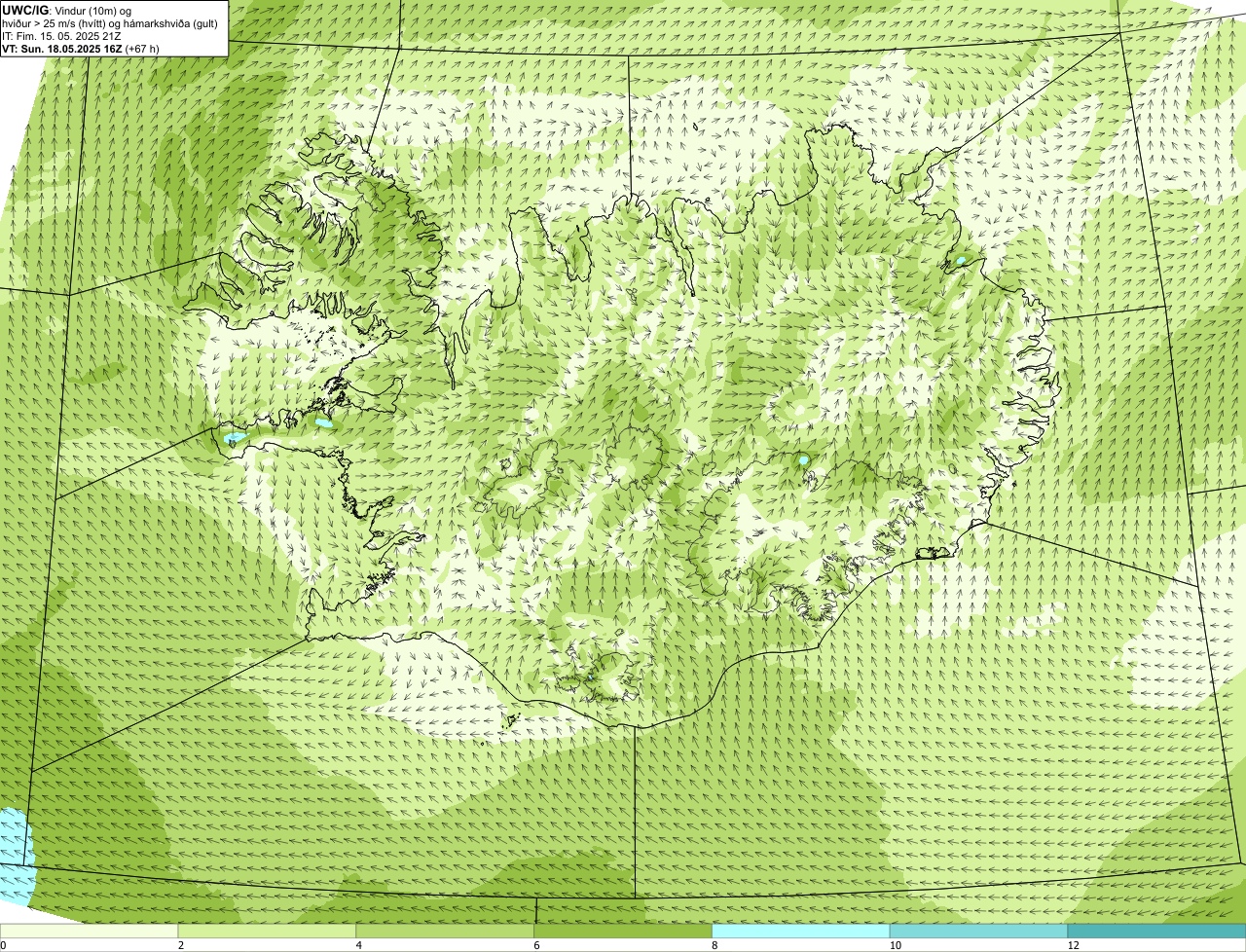
Task: Click the scale label '10'
Action: tap(894, 945)
